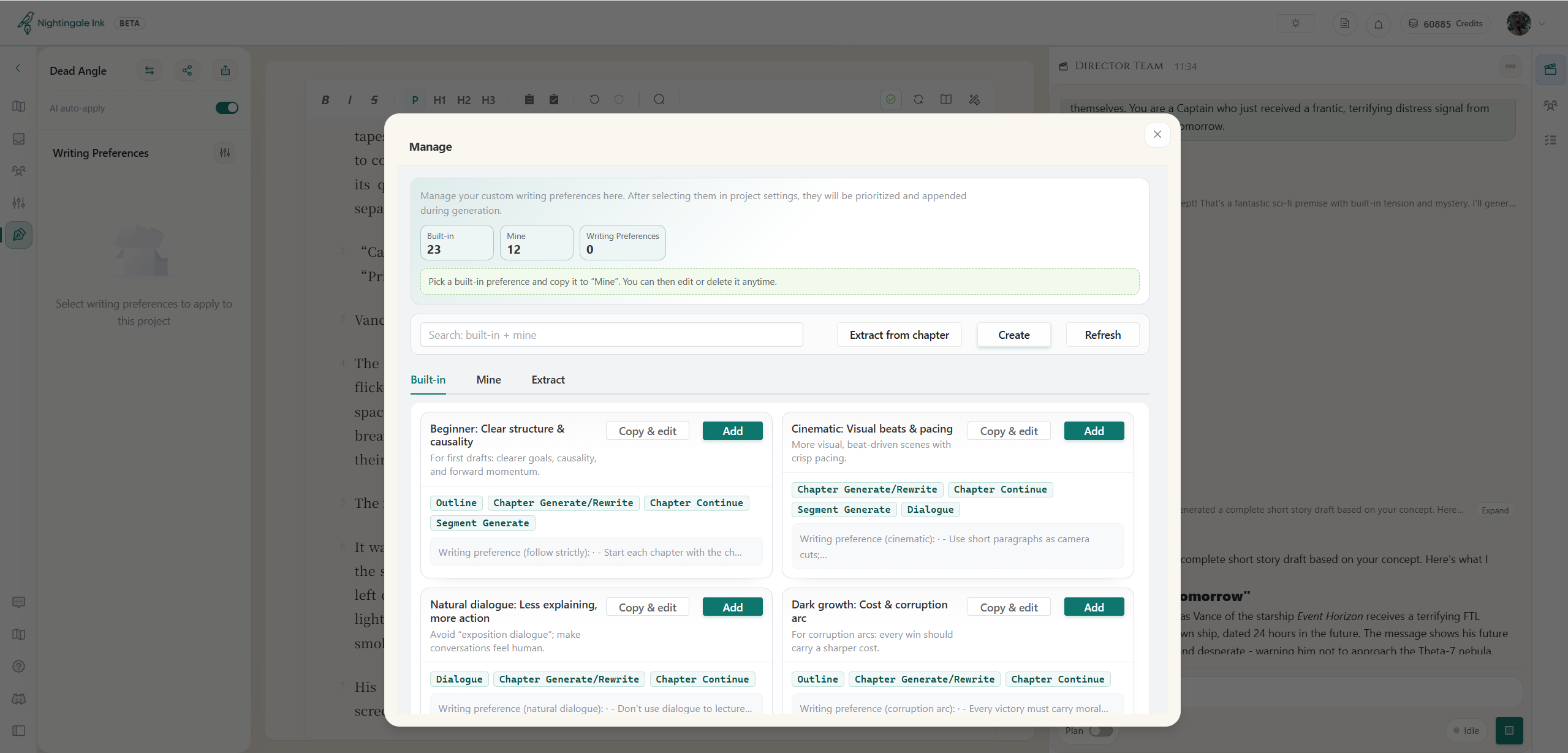Screen dimensions: 1568x753
Task: Toggle the Plan switch
Action: (x=1101, y=731)
